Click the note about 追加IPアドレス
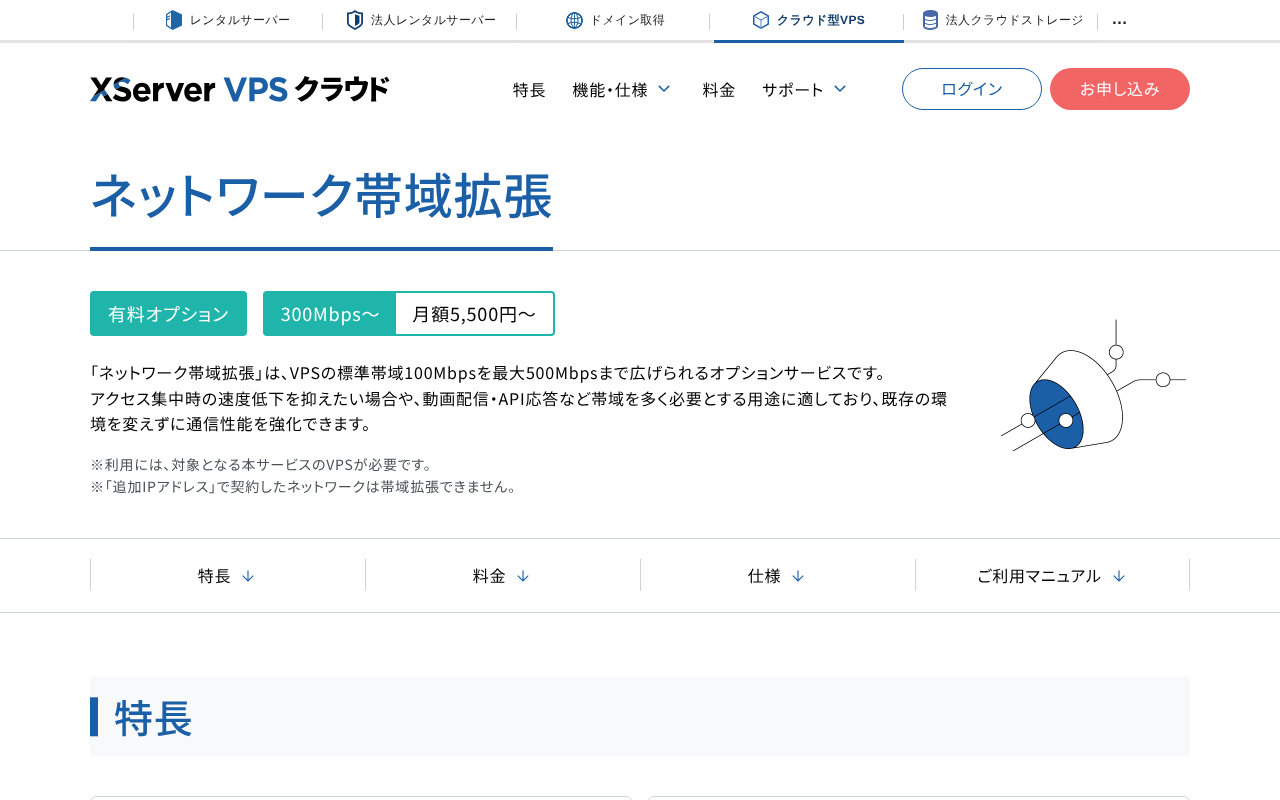The width and height of the screenshot is (1280, 800). 306,487
